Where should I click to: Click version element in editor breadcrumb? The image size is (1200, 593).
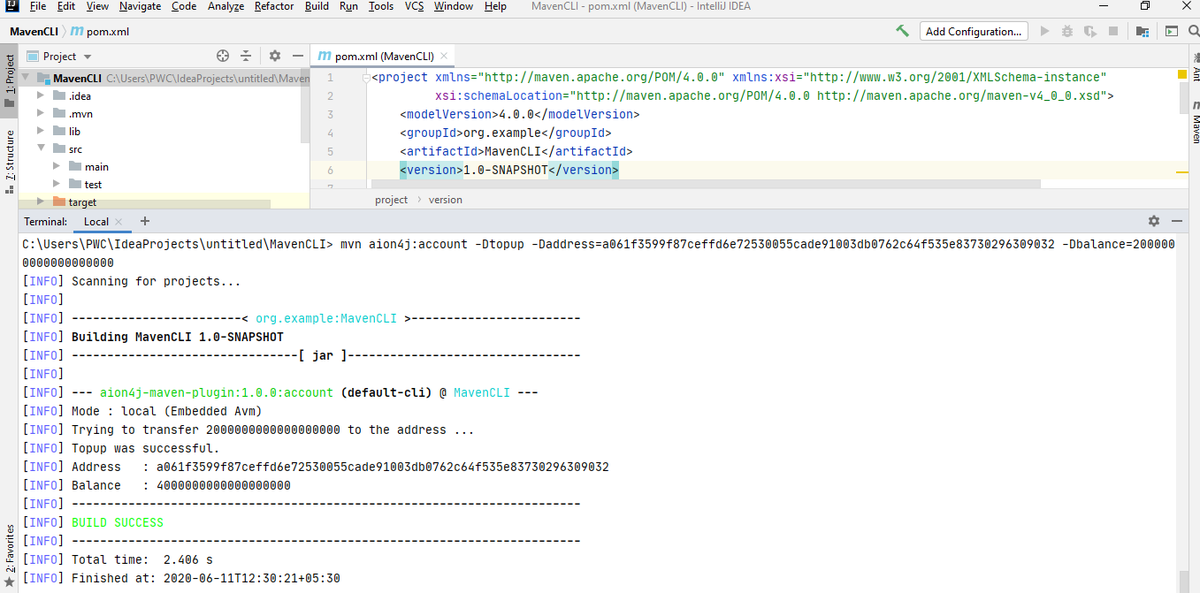tap(445, 200)
